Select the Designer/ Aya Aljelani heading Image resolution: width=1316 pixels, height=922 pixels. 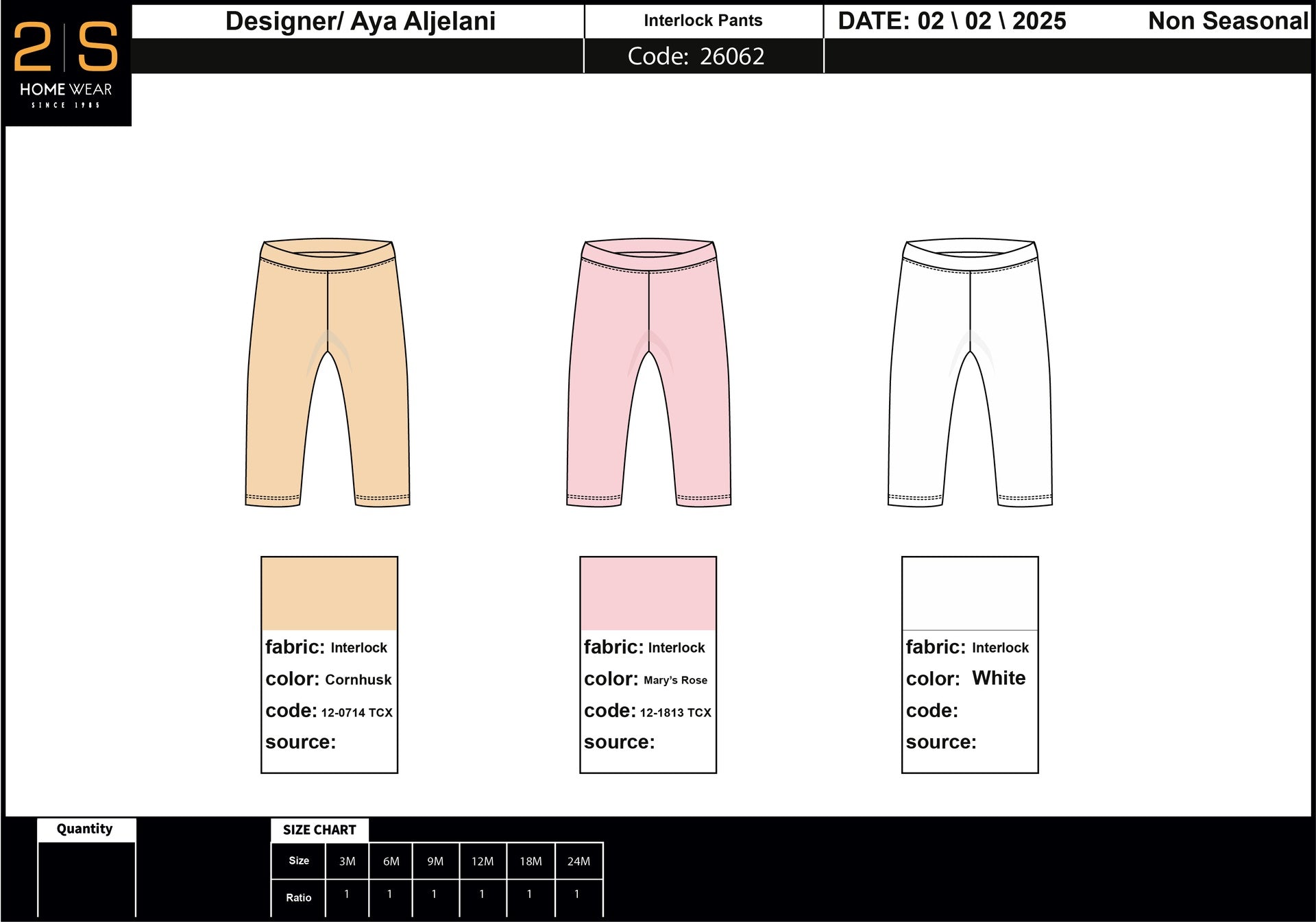coord(360,21)
